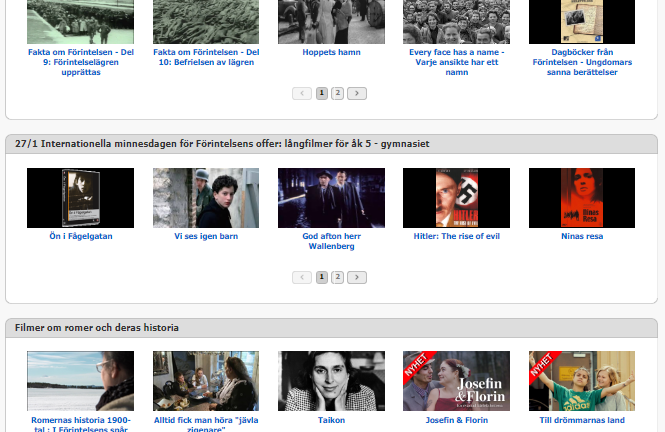The width and height of the screenshot is (665, 432).
Task: Select page 1 in långfilmer carousel
Action: click(x=321, y=277)
